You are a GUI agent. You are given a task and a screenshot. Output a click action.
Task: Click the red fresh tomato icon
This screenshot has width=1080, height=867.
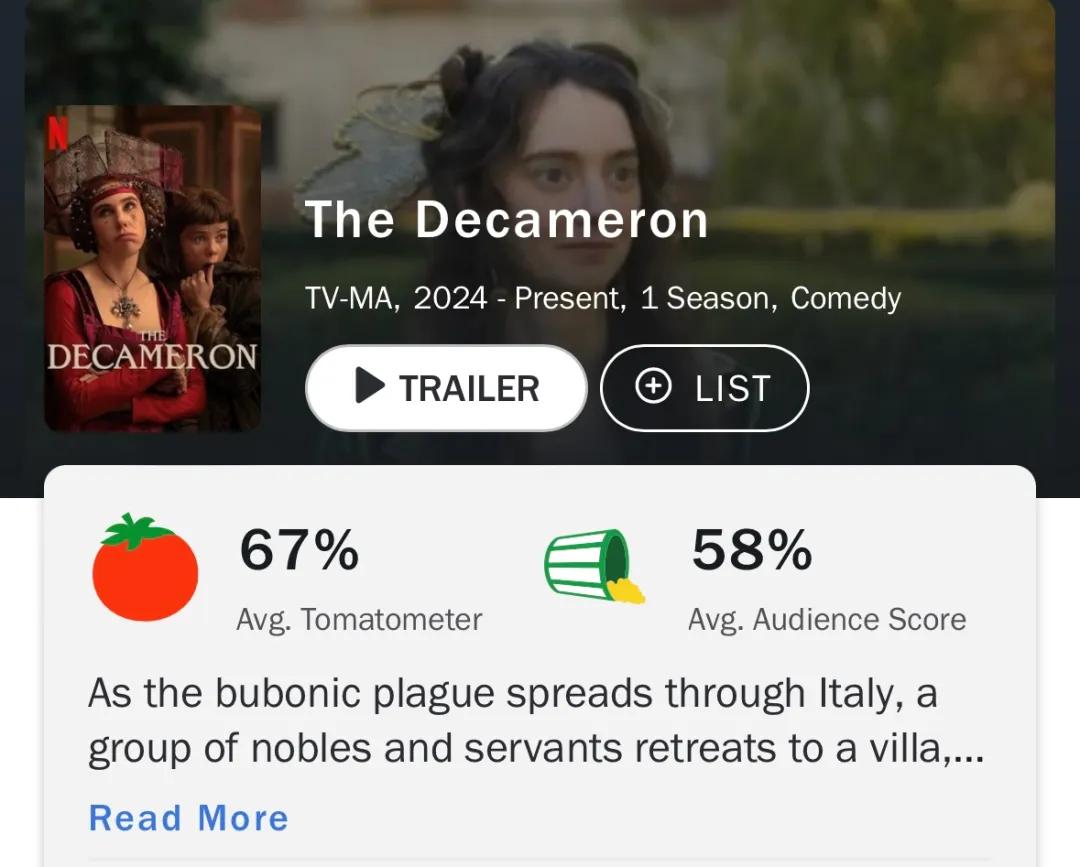click(145, 568)
